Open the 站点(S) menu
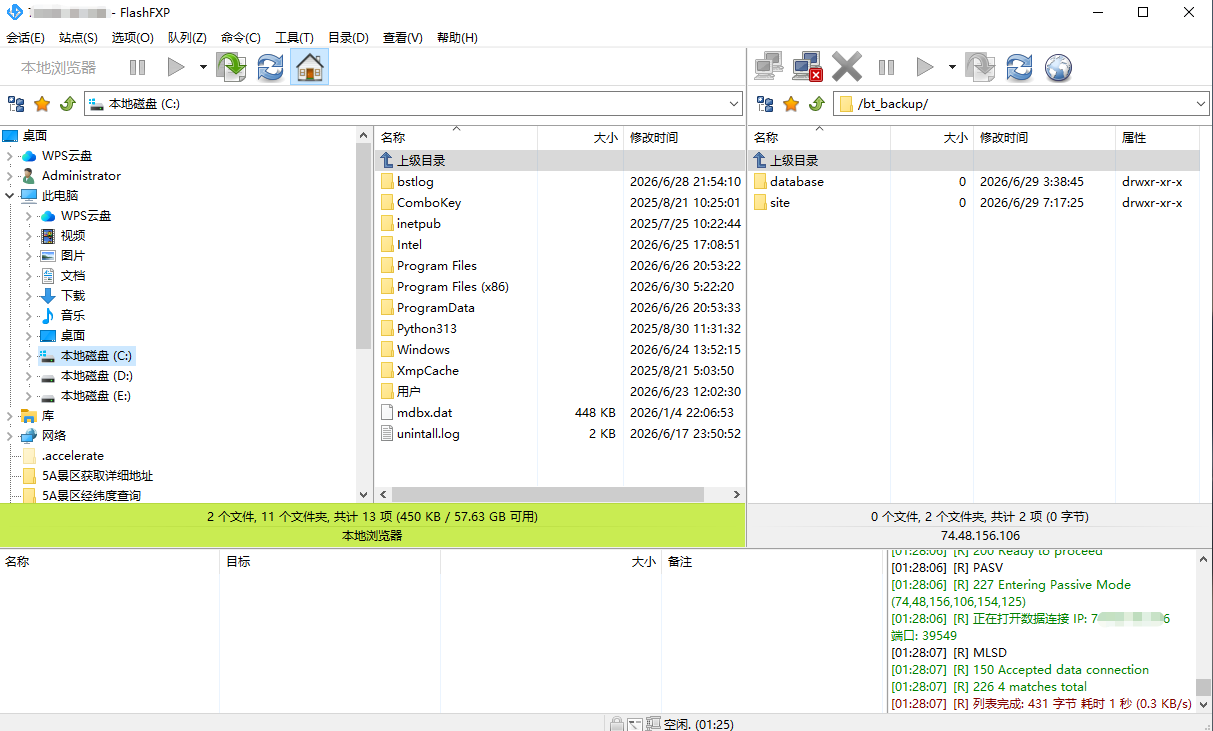Screen dimensions: 1213x731 (78, 37)
